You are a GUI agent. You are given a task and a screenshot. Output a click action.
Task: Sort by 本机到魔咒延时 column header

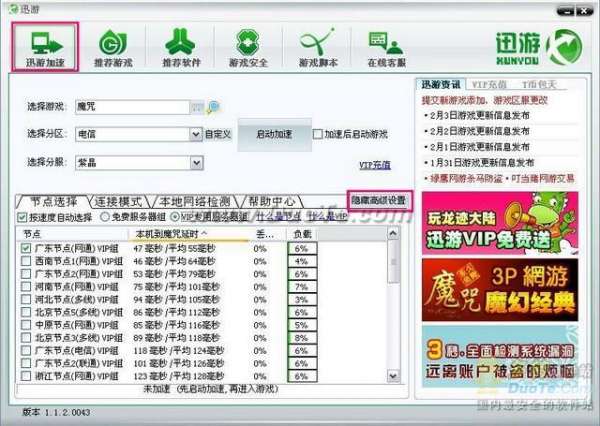coord(189,234)
